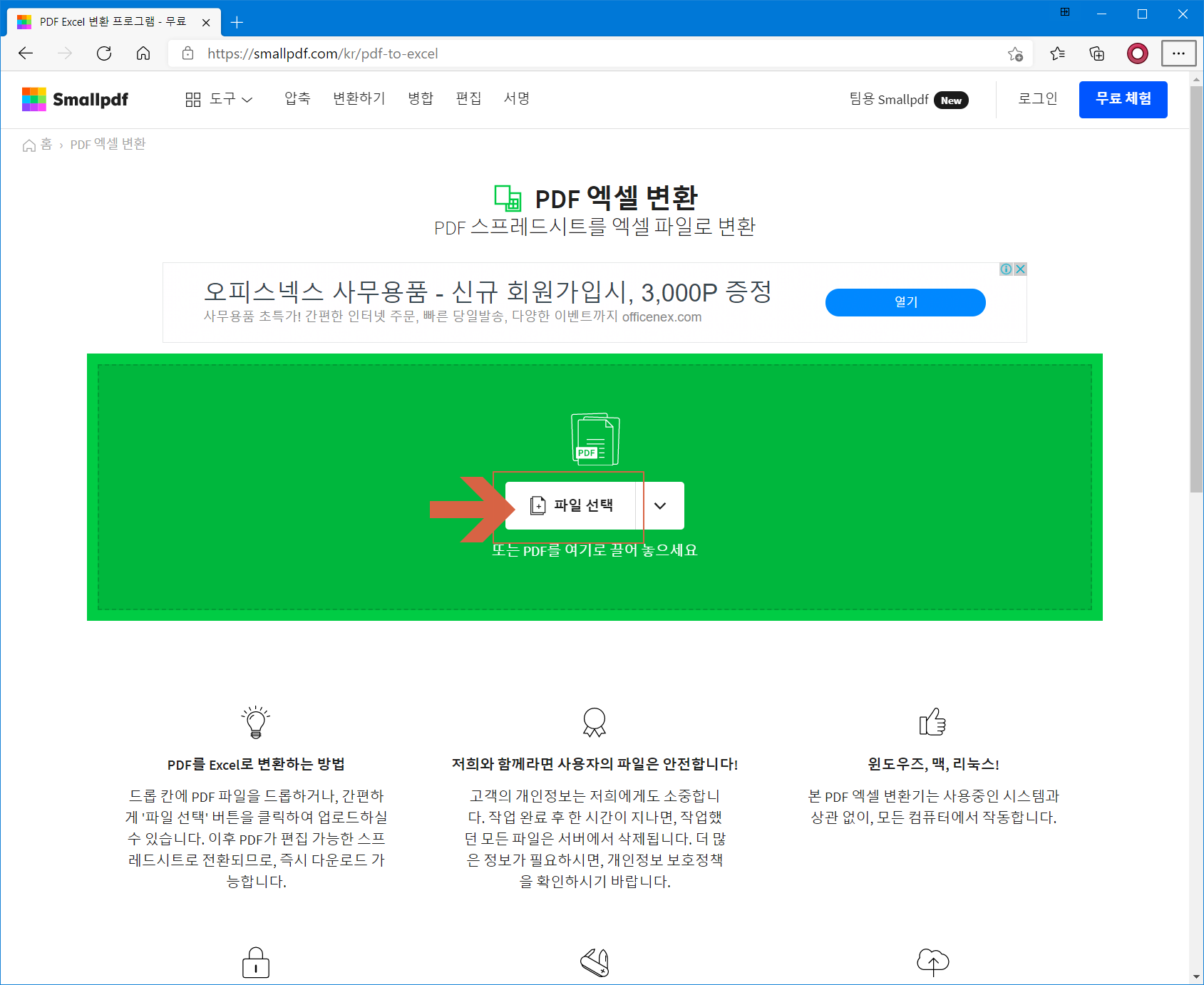View site lock information in address bar
The image size is (1204, 985).
(188, 53)
